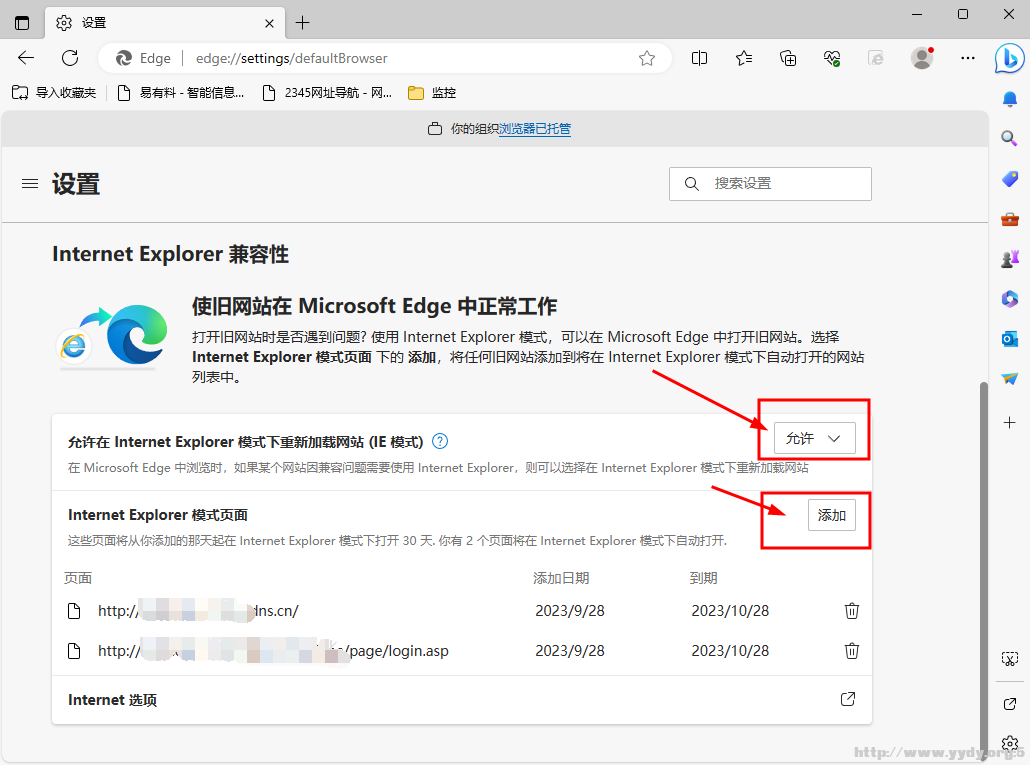This screenshot has width=1030, height=765.
Task: Click the 搜索设置 search field
Action: click(x=770, y=184)
